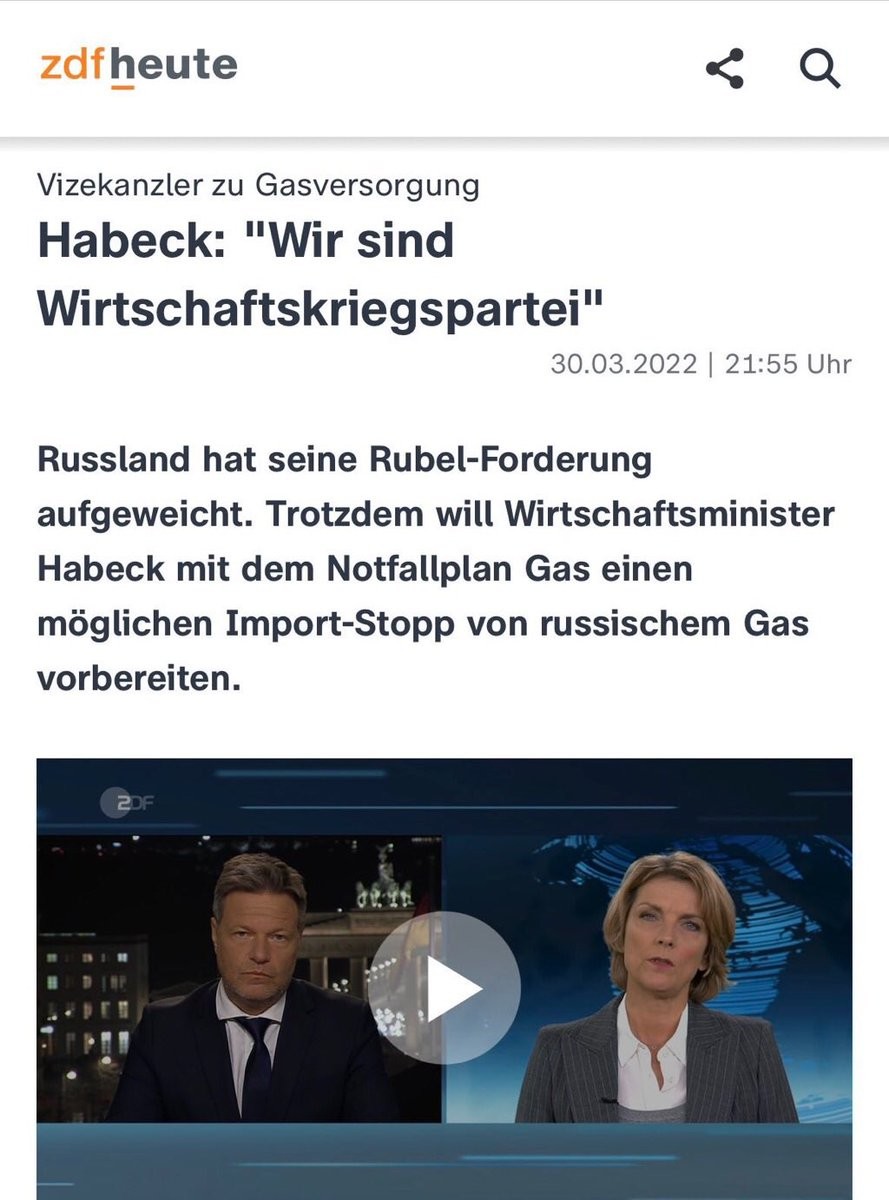Click the date 30.03.2022

pos(623,364)
